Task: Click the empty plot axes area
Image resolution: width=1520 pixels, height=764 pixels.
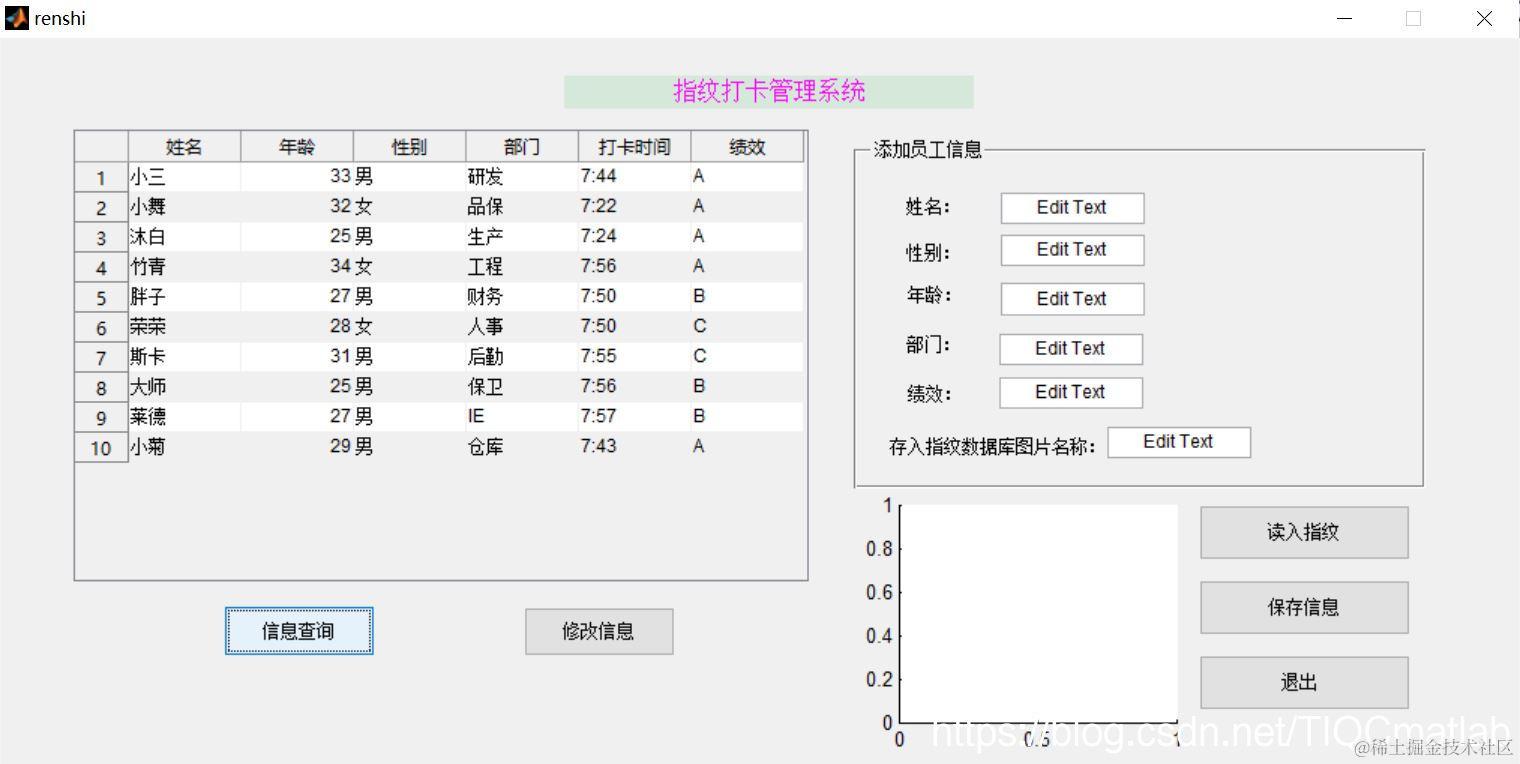Action: [1040, 610]
